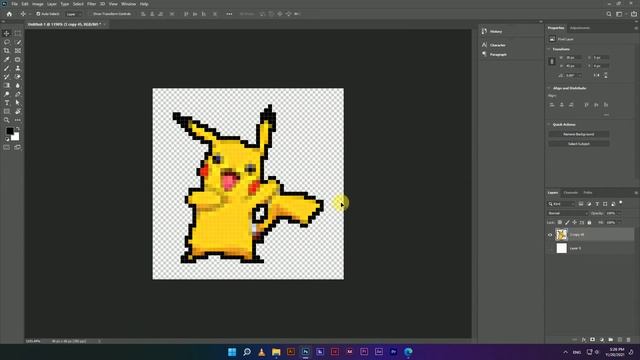640x360 pixels.
Task: Collapse the Transform section
Action: coord(548,49)
